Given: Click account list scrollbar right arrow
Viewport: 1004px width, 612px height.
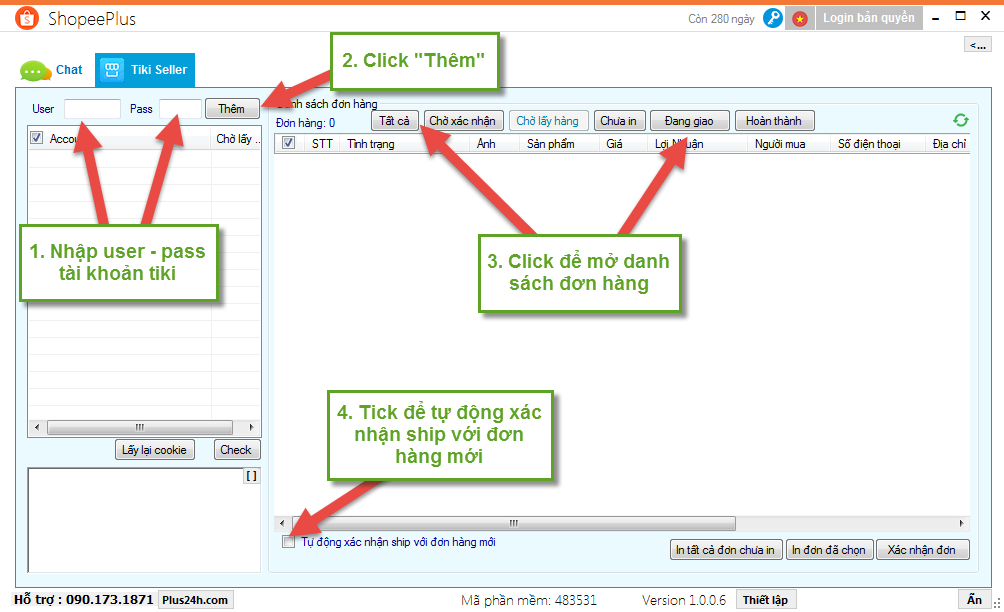Looking at the screenshot, I should [x=252, y=427].
